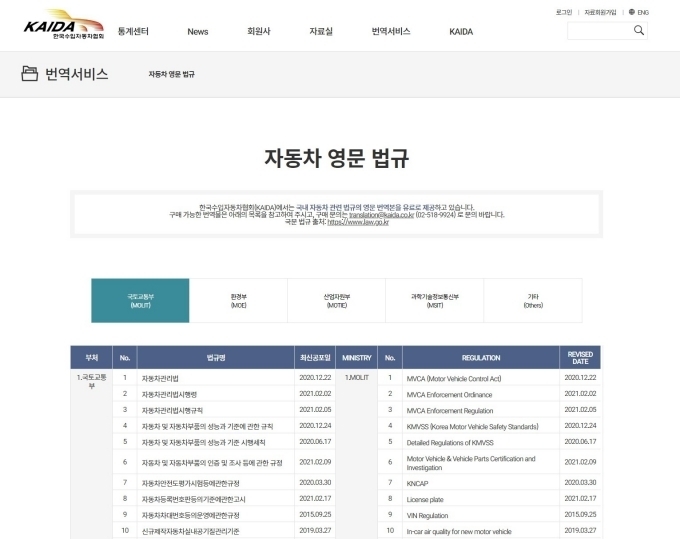Open the News menu
This screenshot has width=680, height=539.
(198, 32)
